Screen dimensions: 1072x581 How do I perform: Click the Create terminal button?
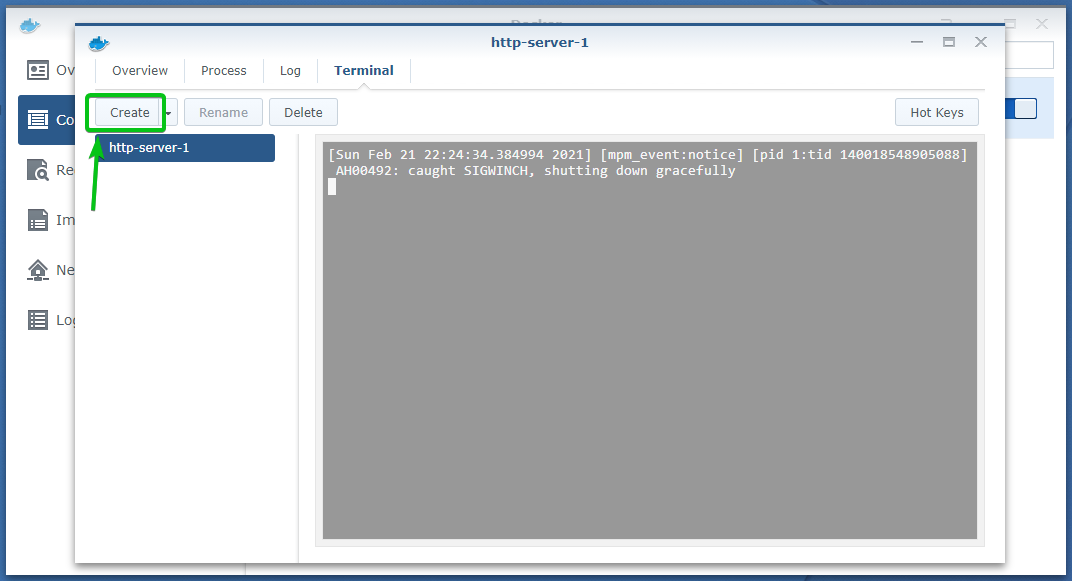129,112
